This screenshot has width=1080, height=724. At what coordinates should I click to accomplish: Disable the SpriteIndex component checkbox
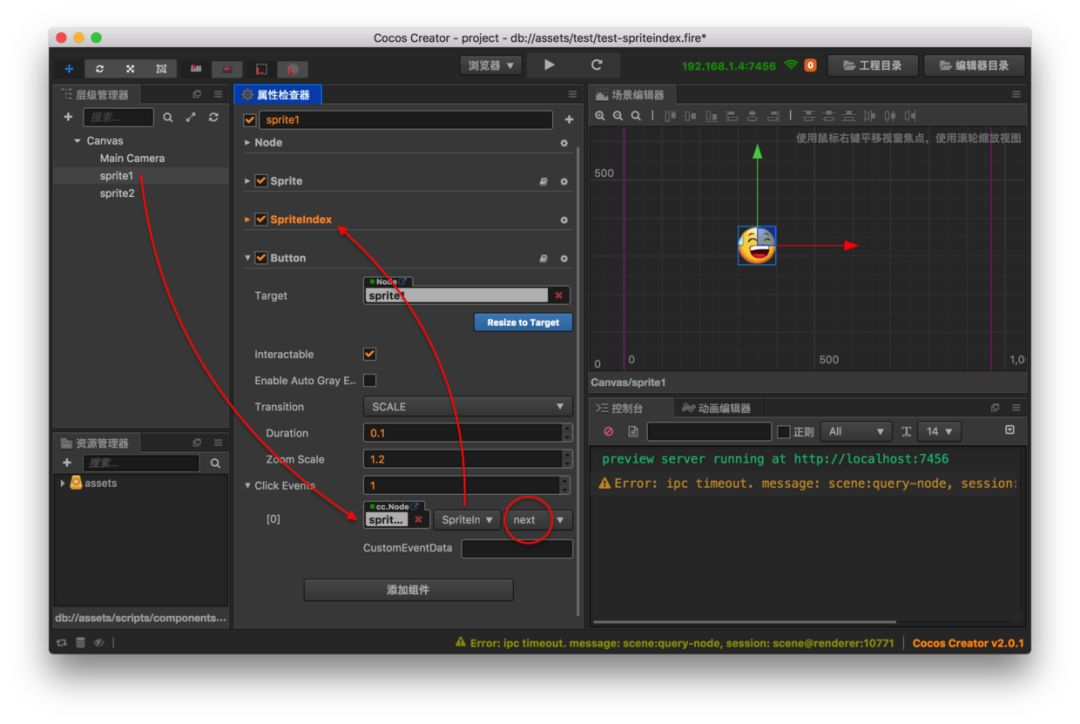coord(261,220)
